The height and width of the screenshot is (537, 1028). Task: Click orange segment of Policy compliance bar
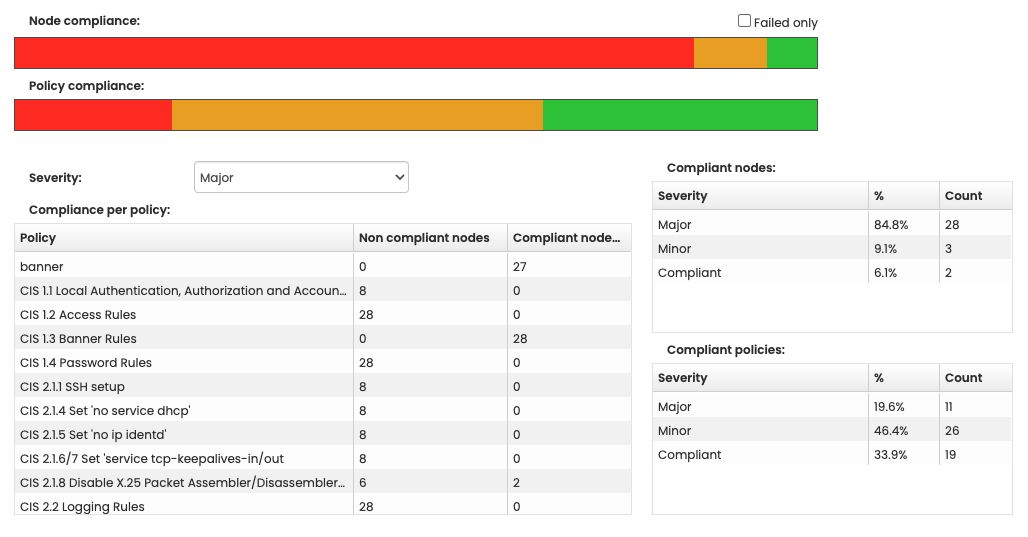357,115
